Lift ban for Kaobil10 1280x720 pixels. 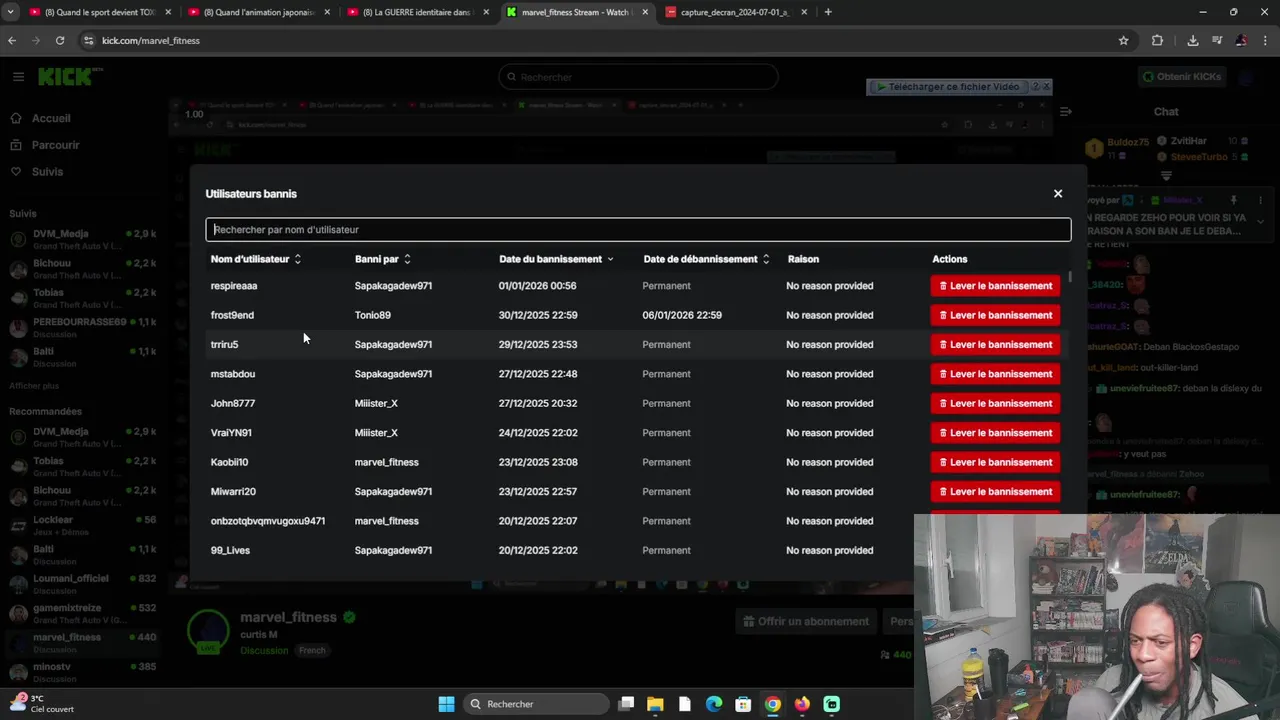pyautogui.click(x=995, y=462)
